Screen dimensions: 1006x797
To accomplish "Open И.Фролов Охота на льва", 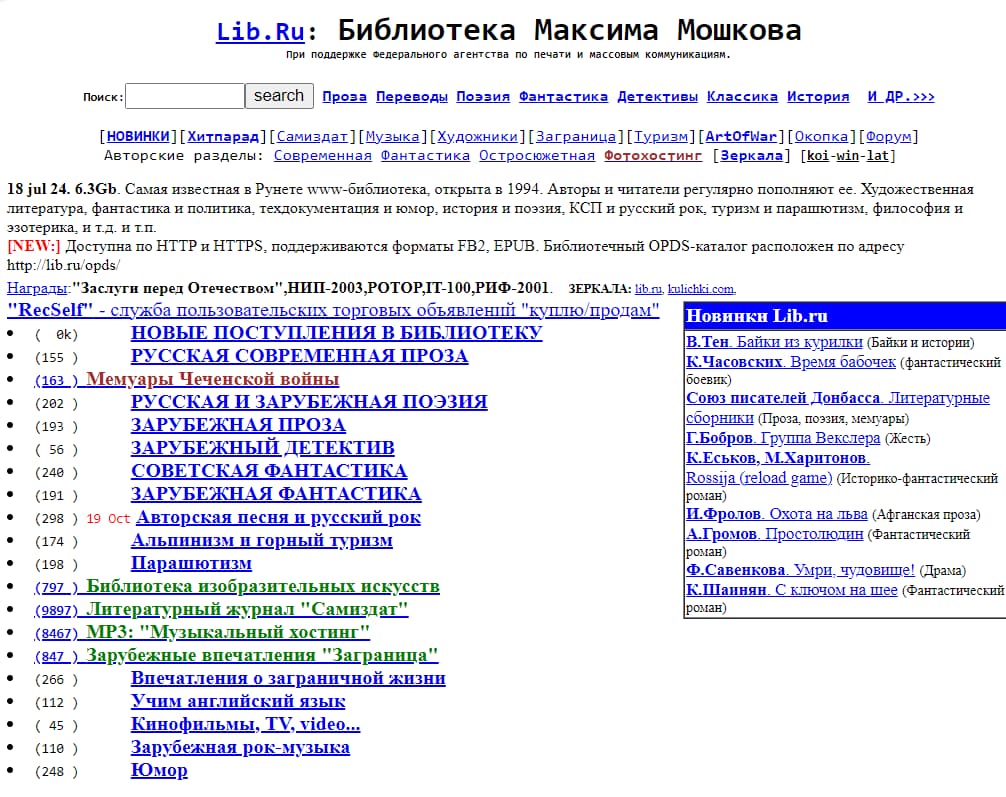I will click(x=777, y=514).
